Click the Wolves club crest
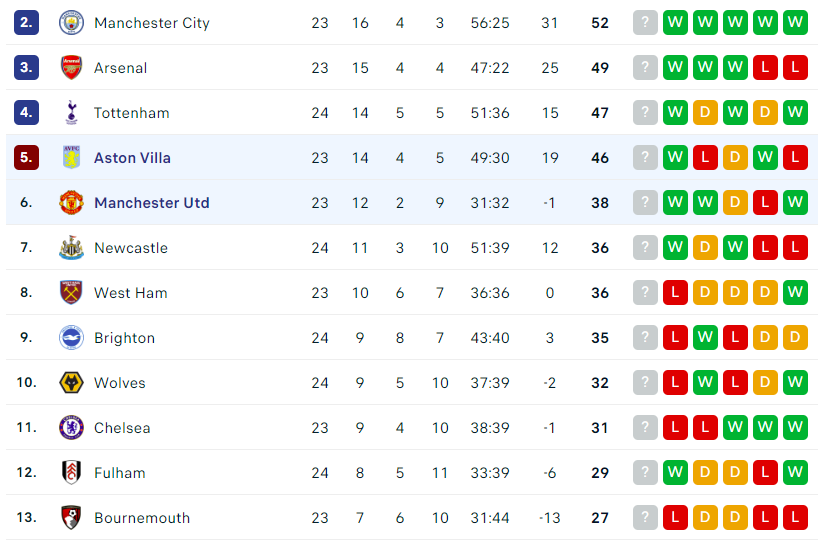Screen dimensions: 818x540 [x=71, y=382]
